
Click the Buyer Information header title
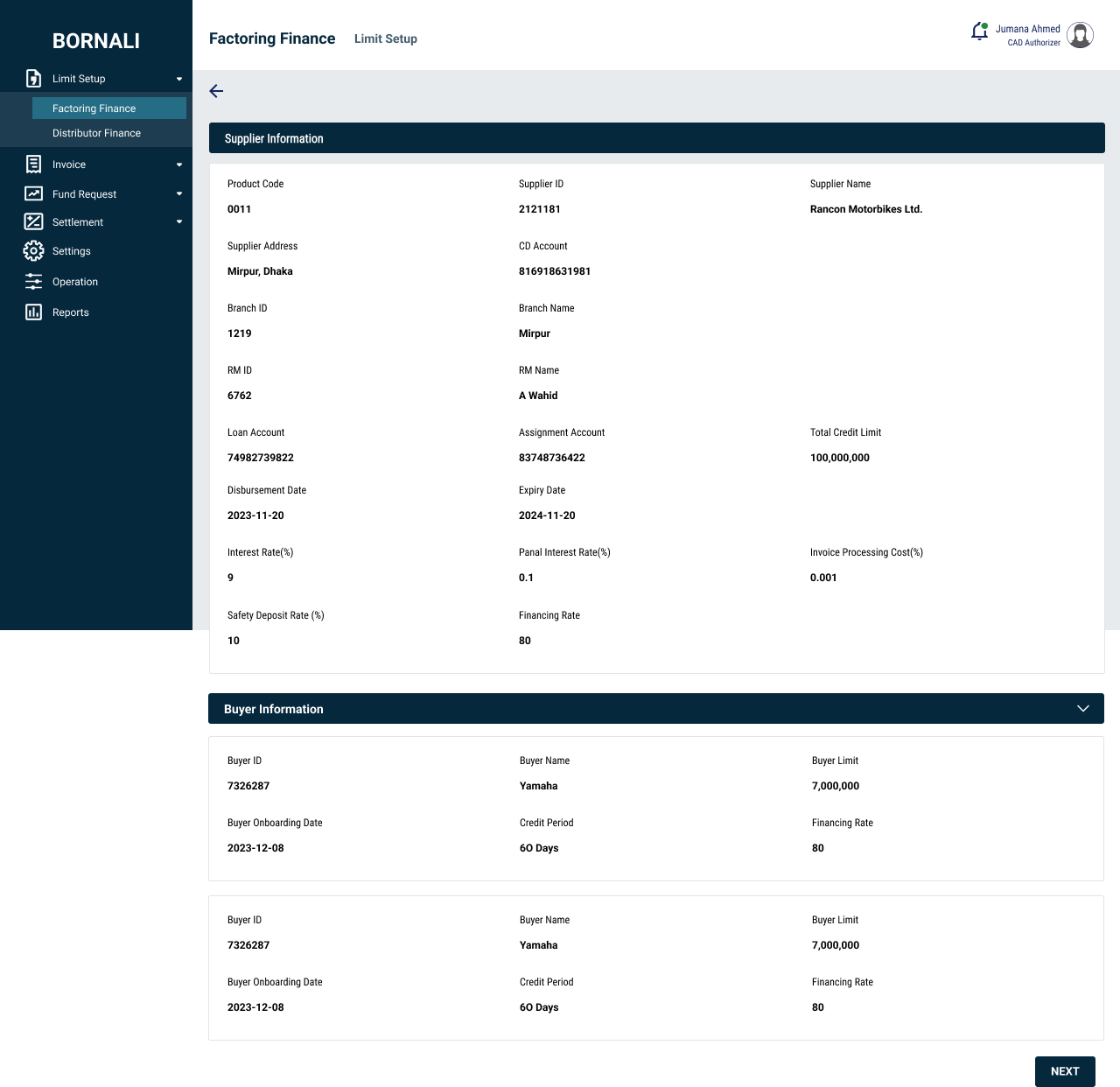pyautogui.click(x=274, y=709)
